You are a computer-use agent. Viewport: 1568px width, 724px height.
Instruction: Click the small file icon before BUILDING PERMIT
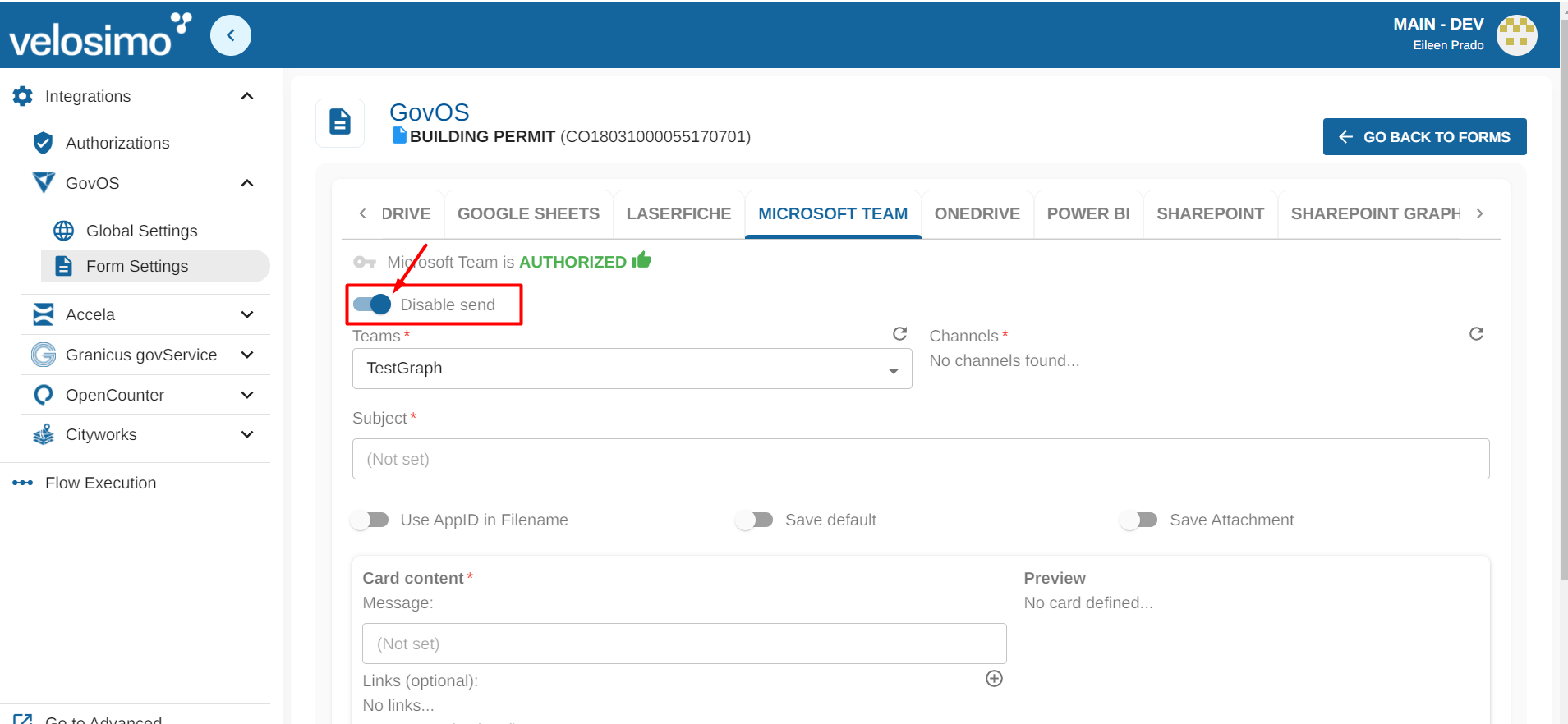[399, 135]
